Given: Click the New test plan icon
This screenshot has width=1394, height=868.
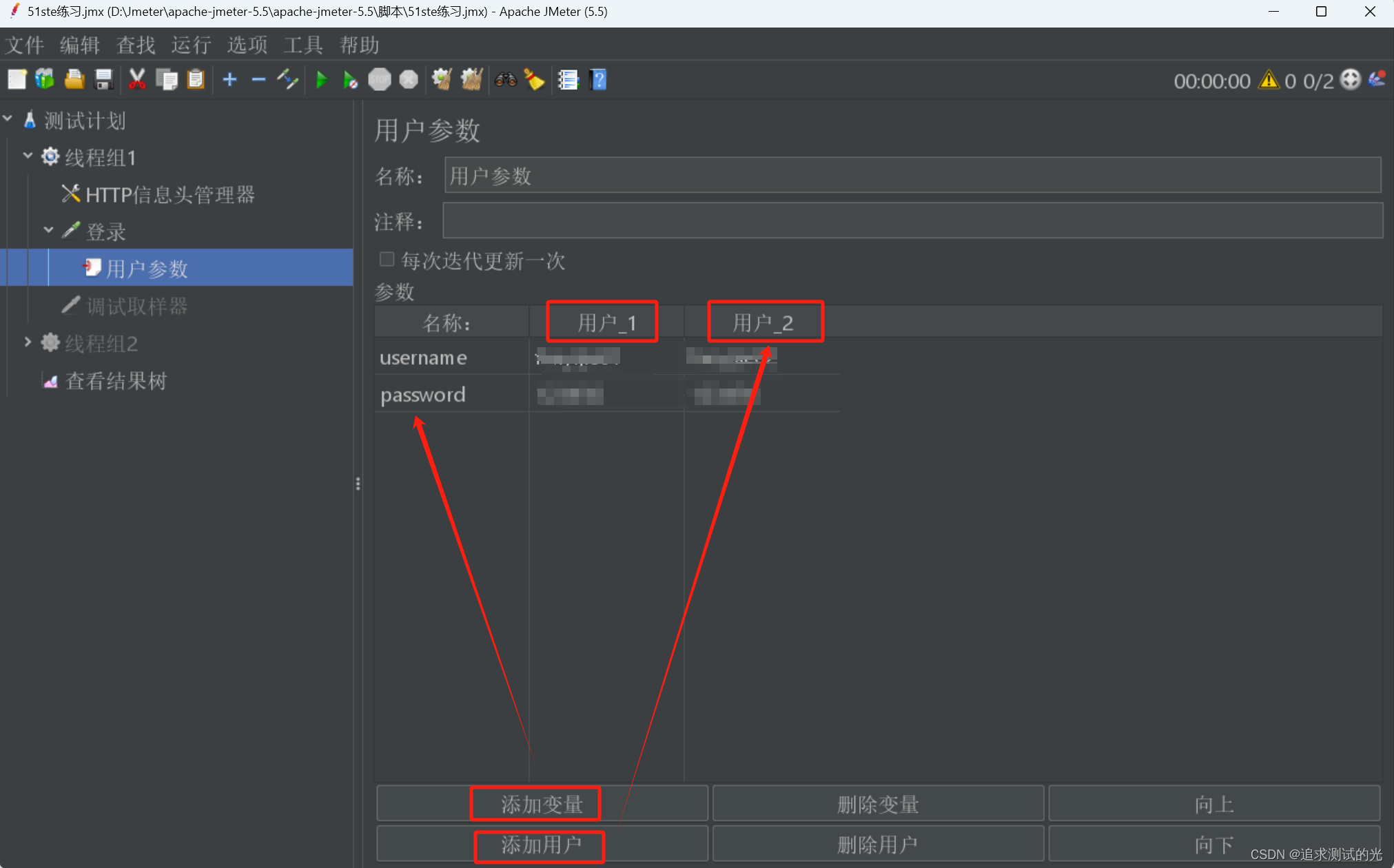Looking at the screenshot, I should (17, 80).
